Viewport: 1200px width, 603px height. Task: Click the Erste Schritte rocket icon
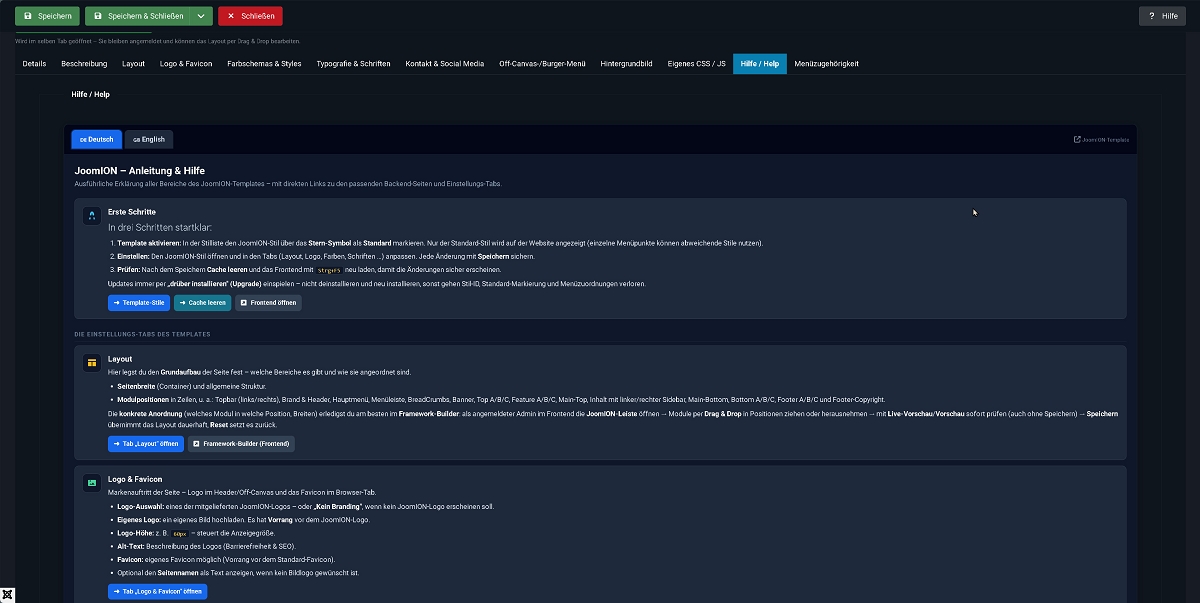click(x=91, y=215)
